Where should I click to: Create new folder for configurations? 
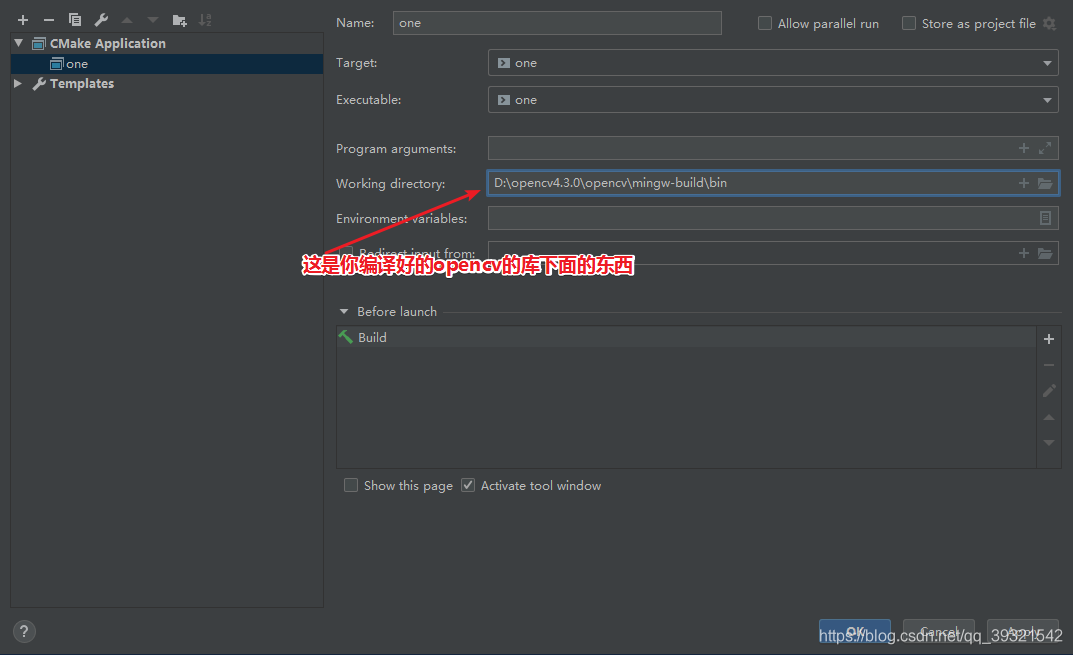click(179, 20)
